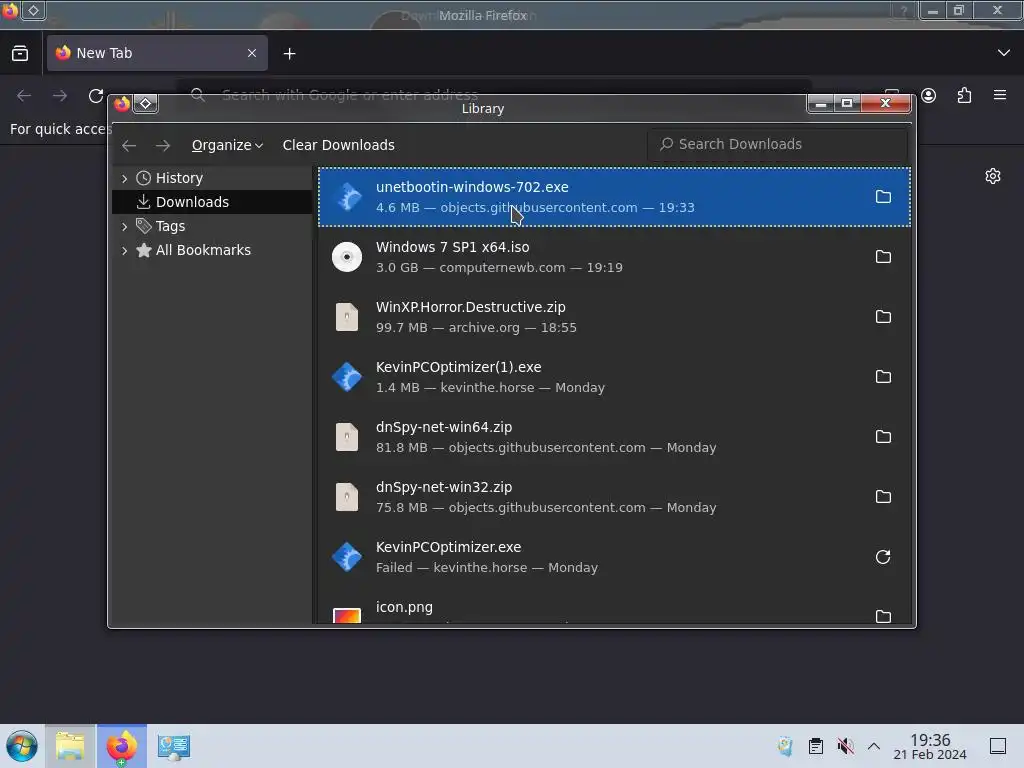The image size is (1024, 768).
Task: Go back in Firefox main window
Action: [x=24, y=96]
